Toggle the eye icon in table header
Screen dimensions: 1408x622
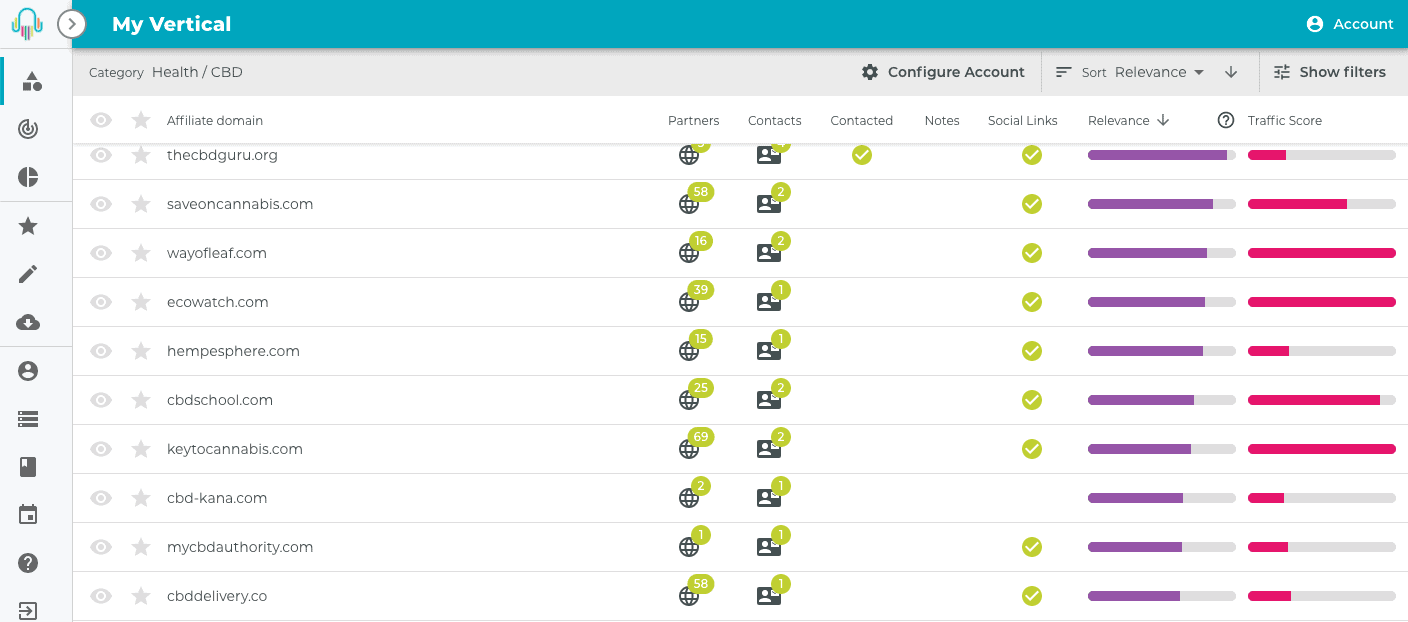point(101,120)
